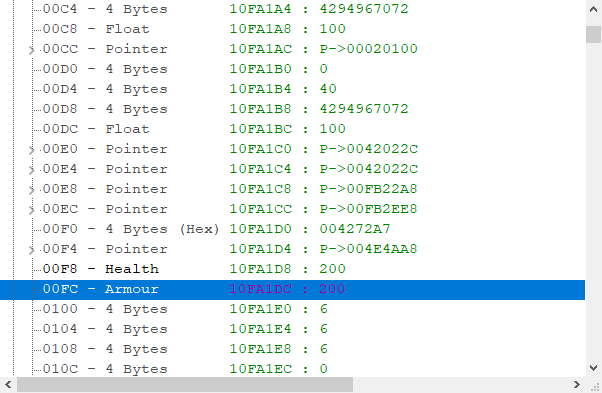Image resolution: width=602 pixels, height=393 pixels.
Task: Click address 10FA1C4
Action: [x=261, y=169]
